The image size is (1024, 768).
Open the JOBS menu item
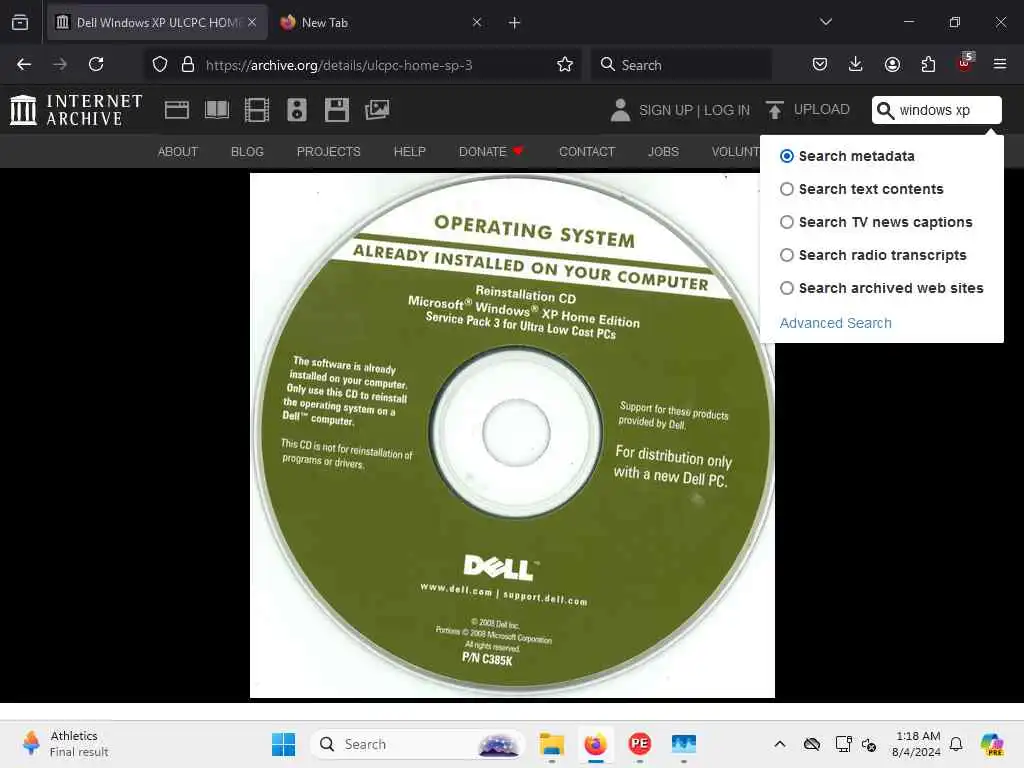point(663,152)
